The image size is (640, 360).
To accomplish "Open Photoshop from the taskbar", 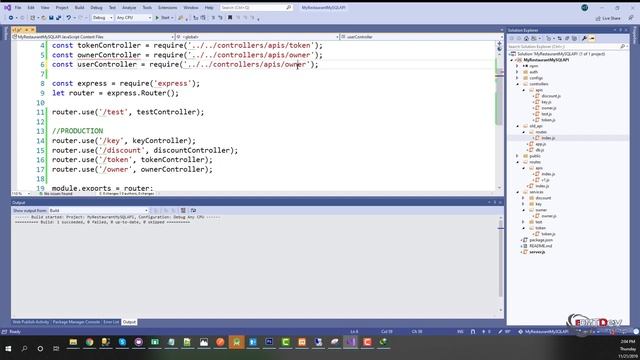I will 269,342.
